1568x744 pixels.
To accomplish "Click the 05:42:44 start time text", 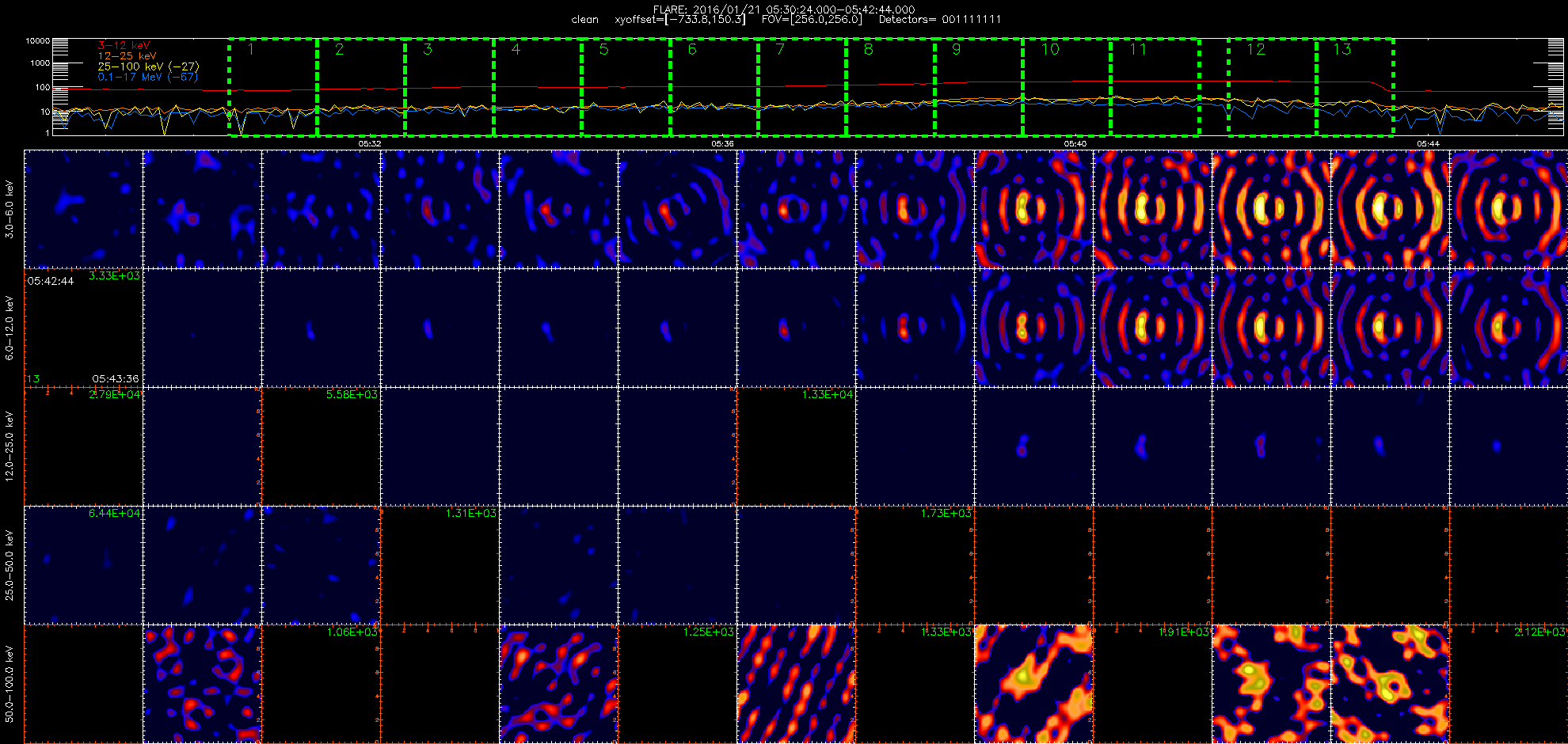I will pyautogui.click(x=51, y=281).
